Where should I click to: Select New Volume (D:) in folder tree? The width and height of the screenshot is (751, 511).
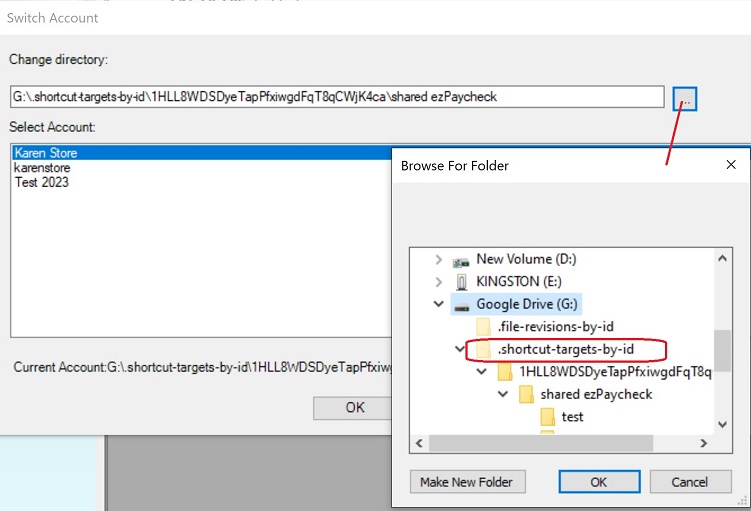click(526, 259)
